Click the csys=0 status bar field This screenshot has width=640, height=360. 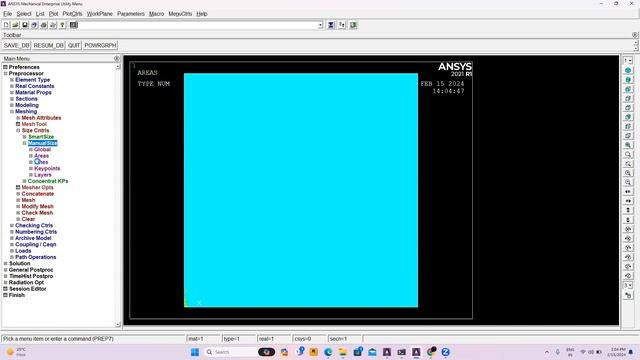(x=309, y=339)
